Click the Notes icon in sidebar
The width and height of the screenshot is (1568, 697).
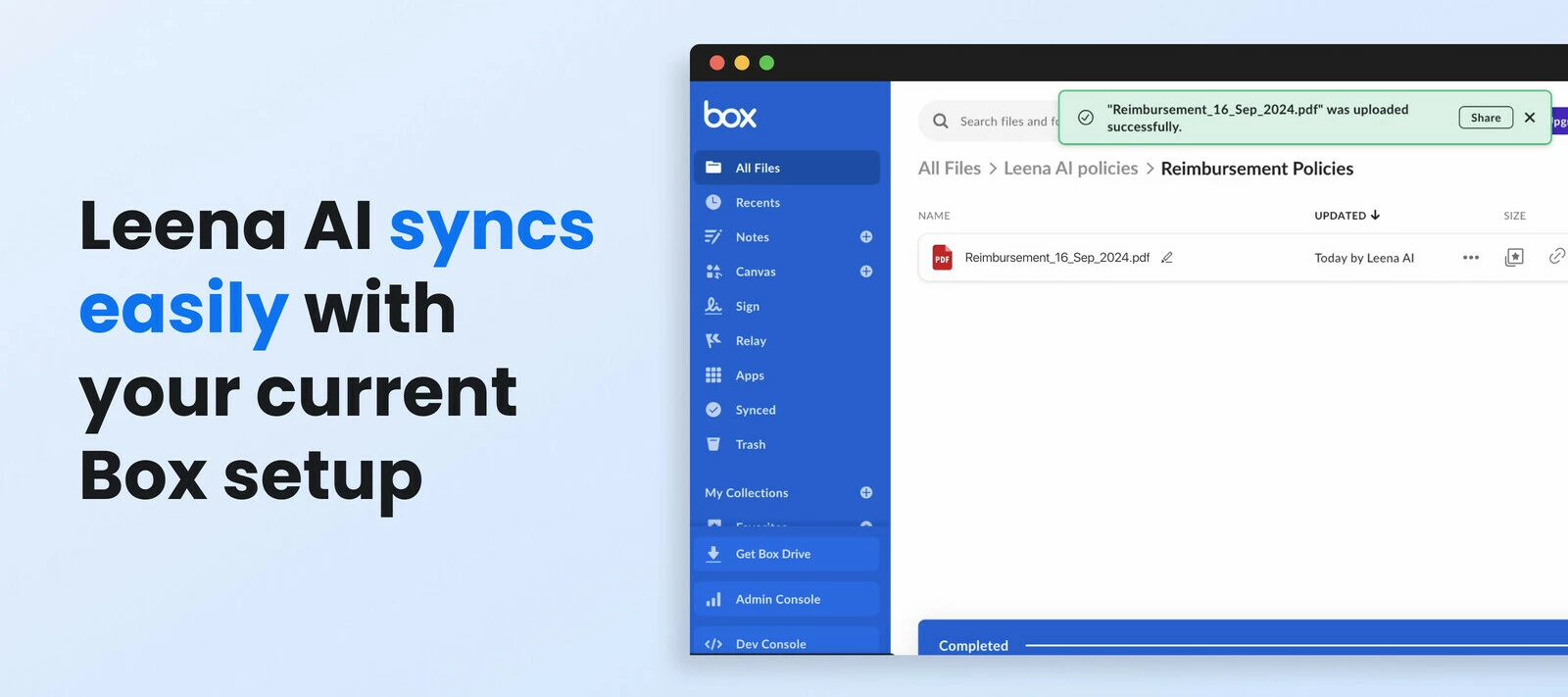pyautogui.click(x=713, y=237)
